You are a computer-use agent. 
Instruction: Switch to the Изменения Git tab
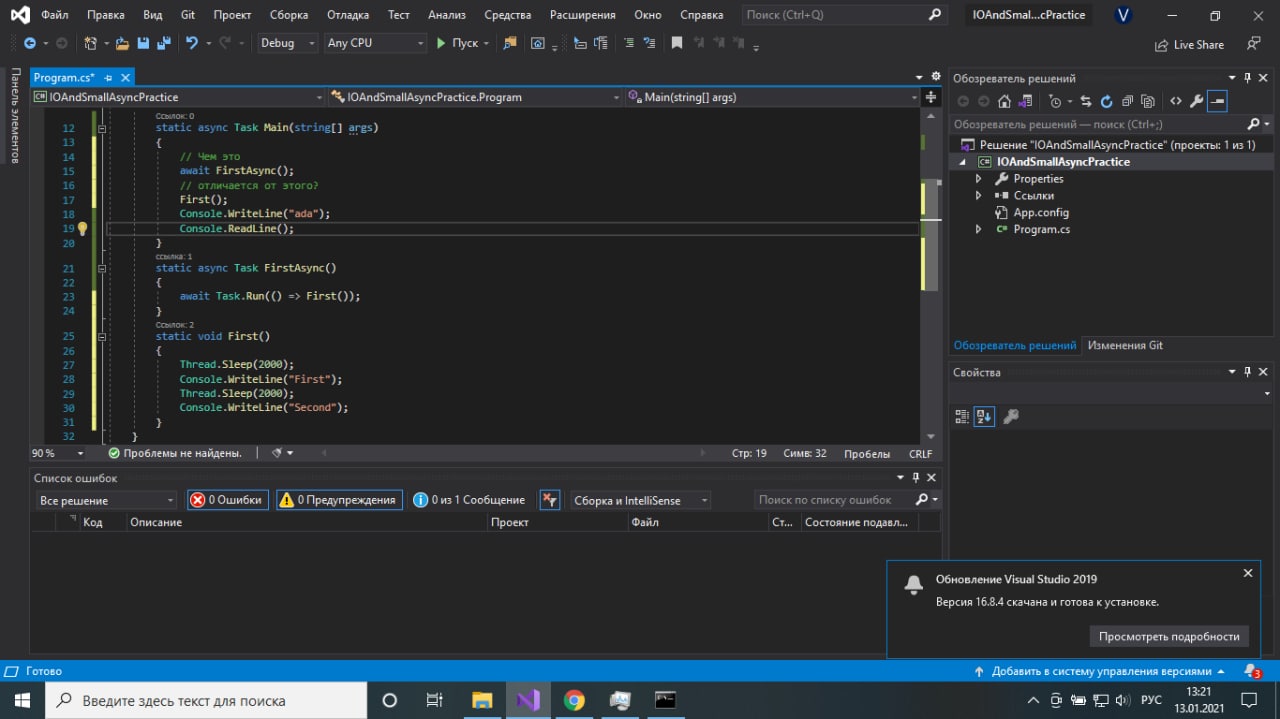[1125, 345]
